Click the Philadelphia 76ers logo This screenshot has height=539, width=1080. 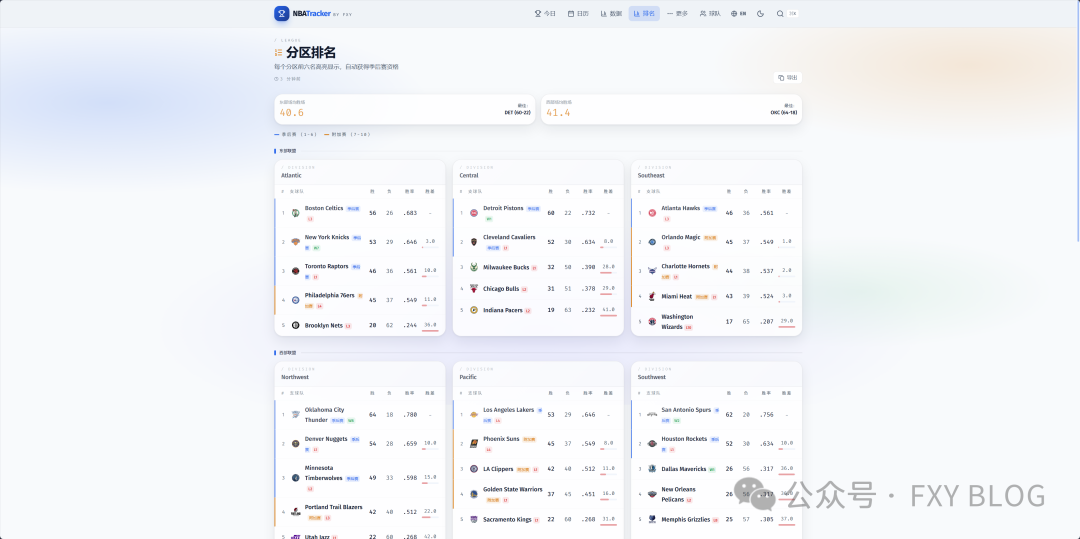click(x=295, y=300)
